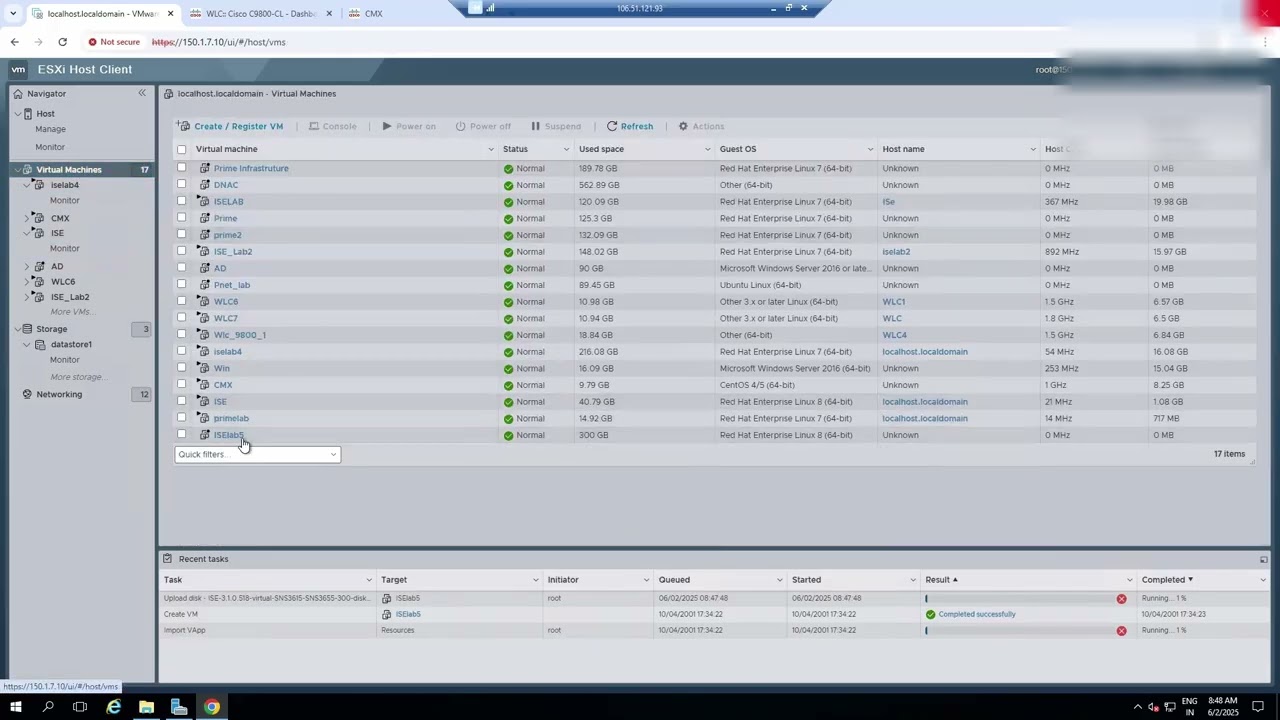
Task: Click the Chrome icon in taskbar
Action: pyautogui.click(x=212, y=707)
